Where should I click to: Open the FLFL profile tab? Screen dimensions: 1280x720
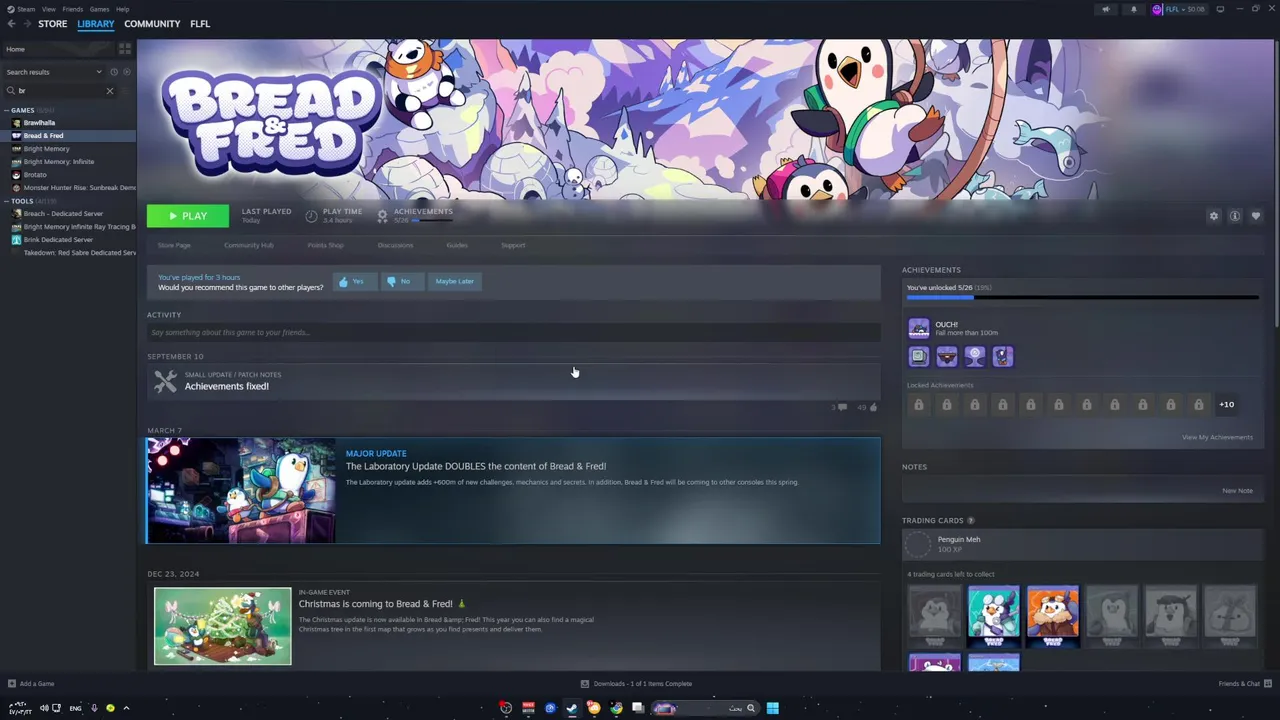point(200,24)
